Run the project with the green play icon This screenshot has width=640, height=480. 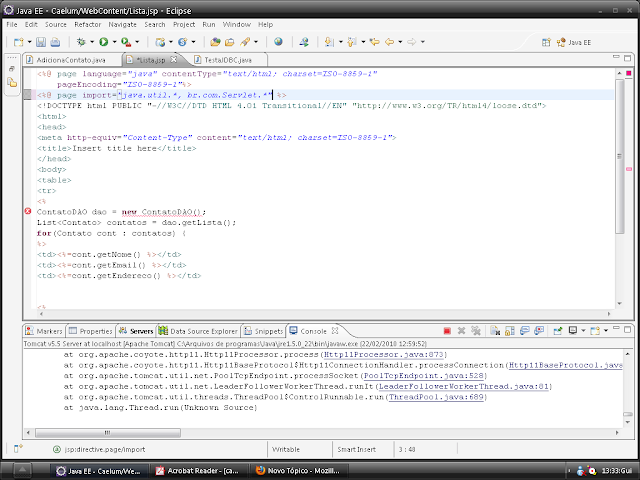(x=104, y=42)
